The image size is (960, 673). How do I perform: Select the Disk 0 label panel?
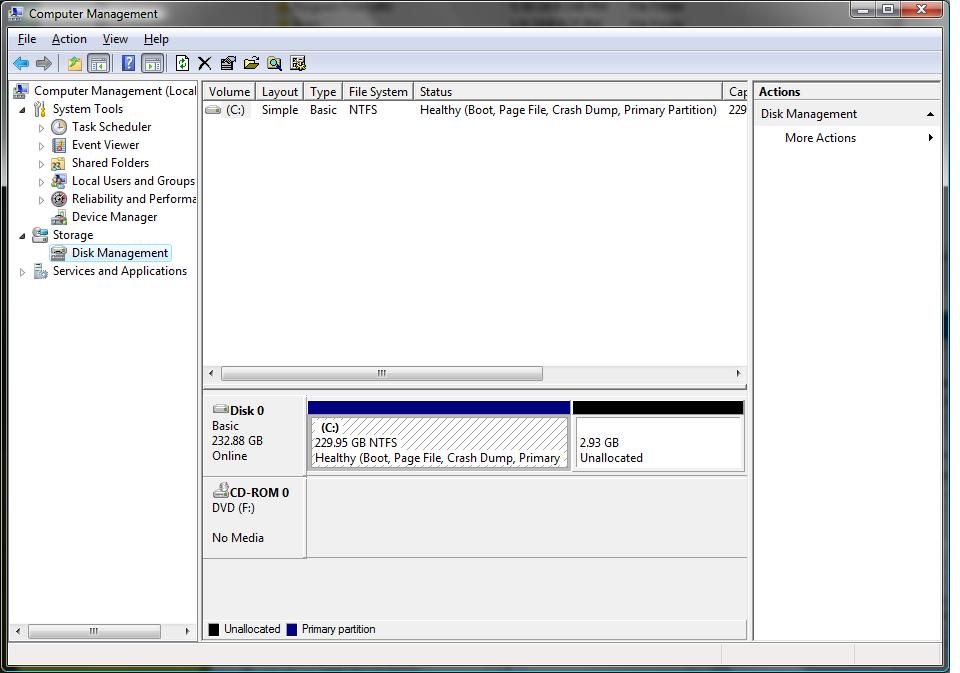[254, 434]
